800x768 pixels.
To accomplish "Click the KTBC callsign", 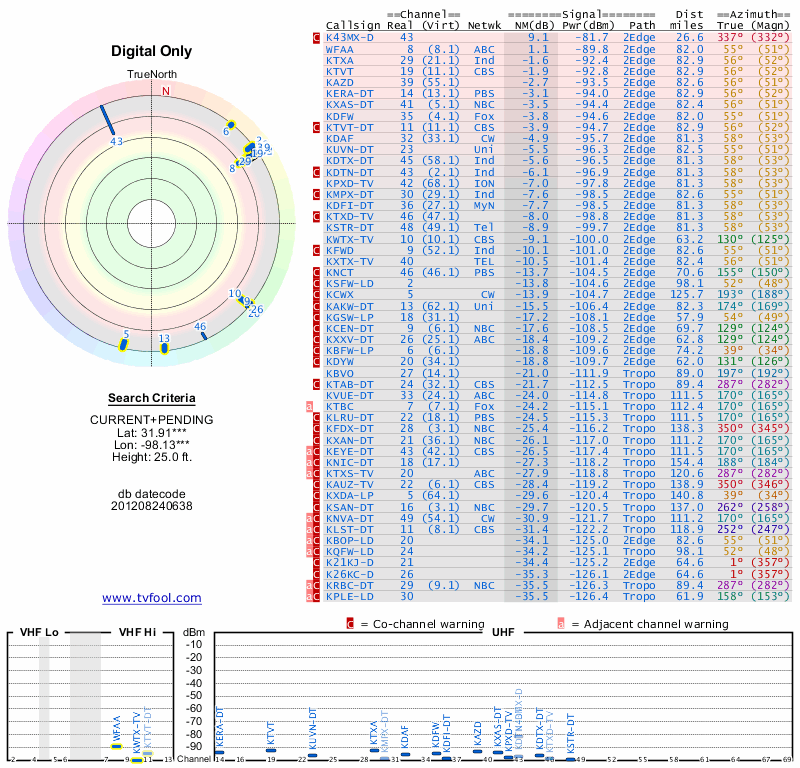I will click(339, 406).
